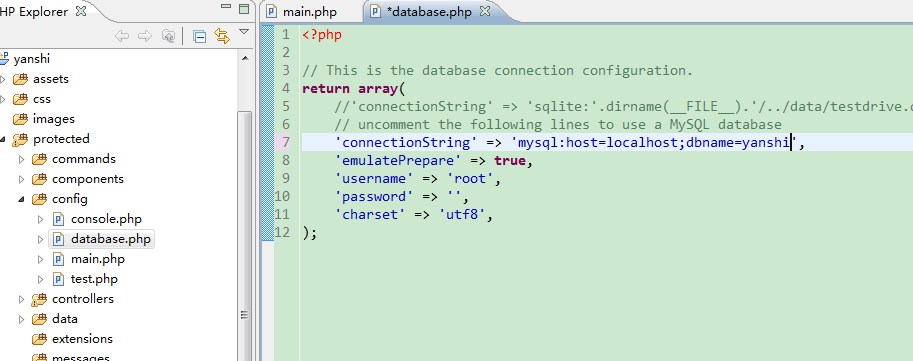Select the yanshi project root

click(x=32, y=59)
